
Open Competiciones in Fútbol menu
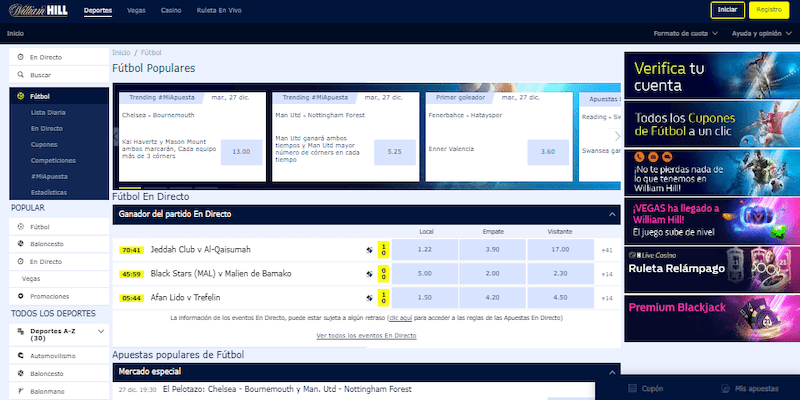(x=53, y=160)
